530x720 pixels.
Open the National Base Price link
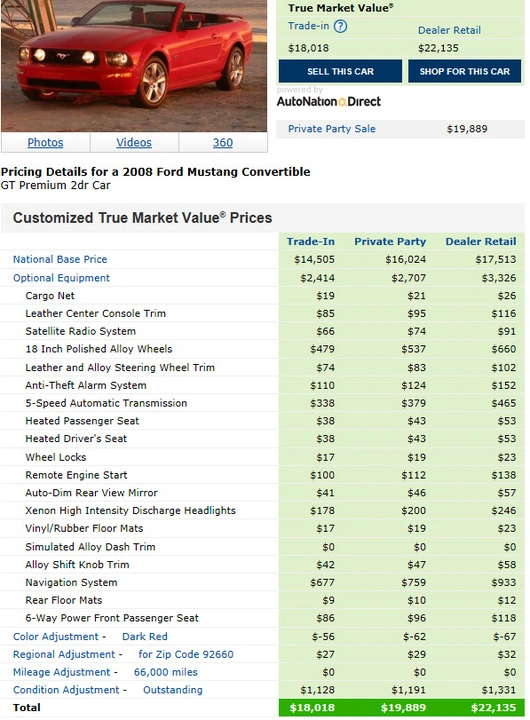60,259
